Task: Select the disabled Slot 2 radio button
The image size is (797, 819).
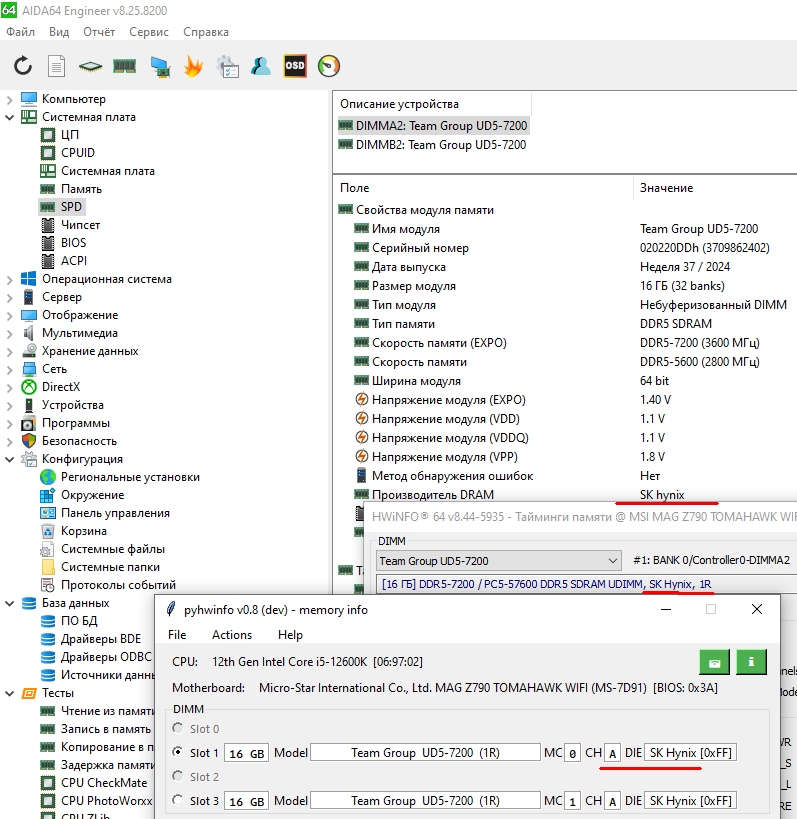Action: click(178, 776)
